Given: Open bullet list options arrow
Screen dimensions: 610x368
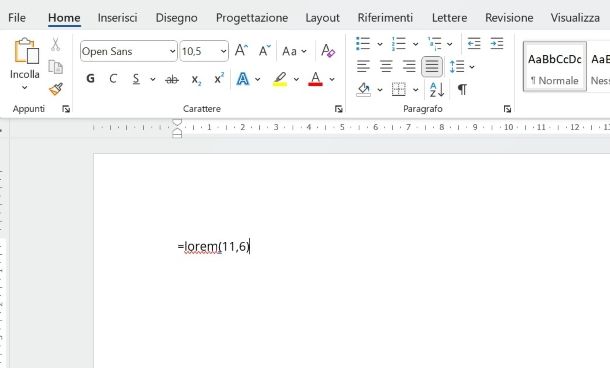Looking at the screenshot, I should (380, 44).
